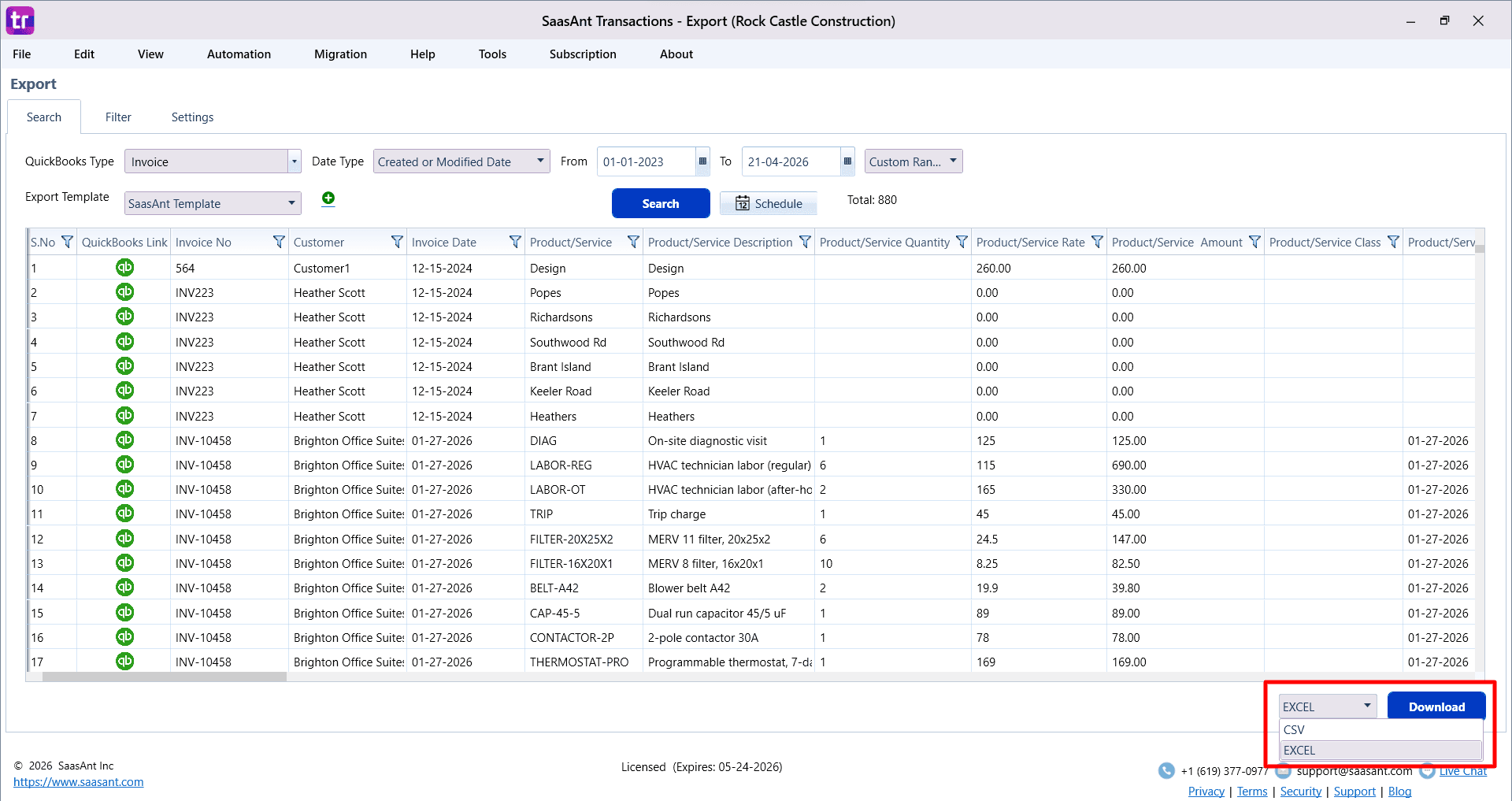
Task: Click the phone icon in the footer
Action: [1166, 771]
